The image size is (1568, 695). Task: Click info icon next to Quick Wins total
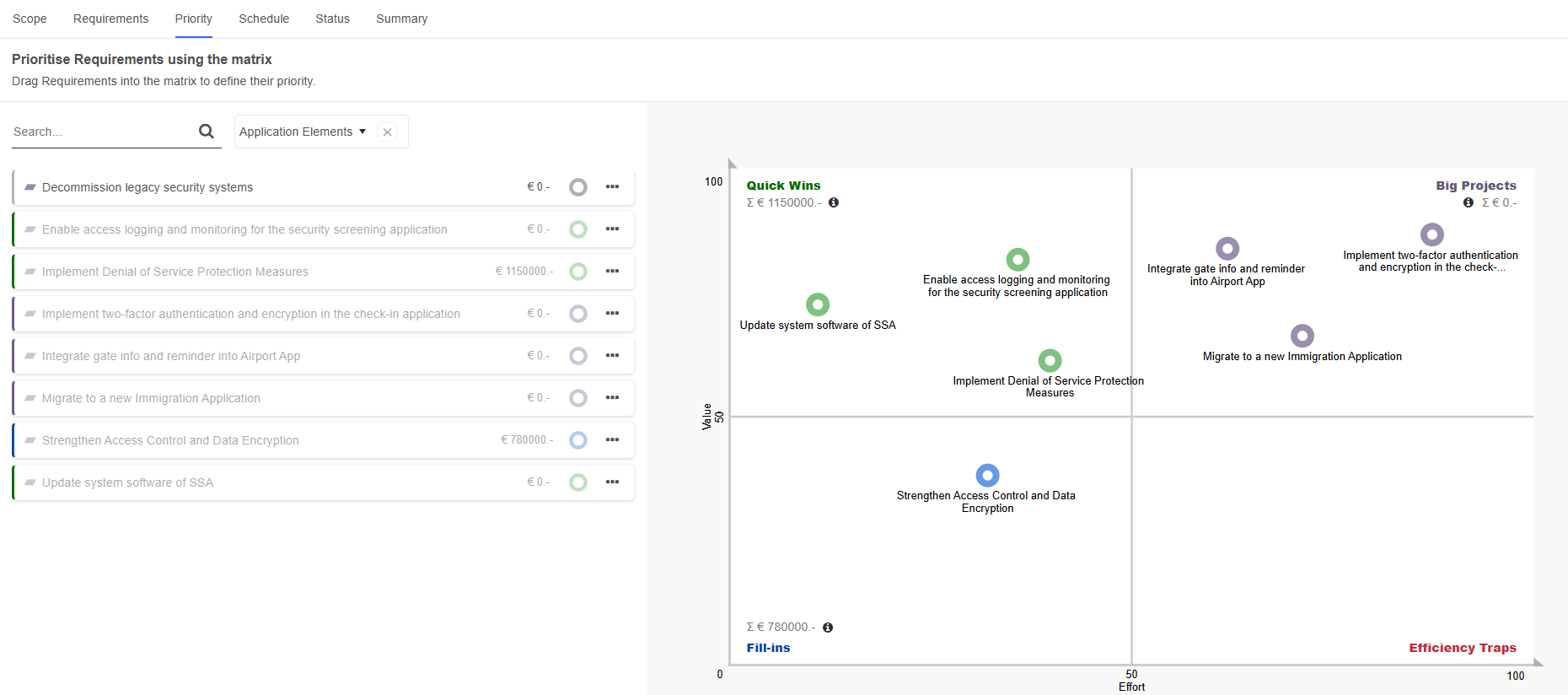click(834, 203)
